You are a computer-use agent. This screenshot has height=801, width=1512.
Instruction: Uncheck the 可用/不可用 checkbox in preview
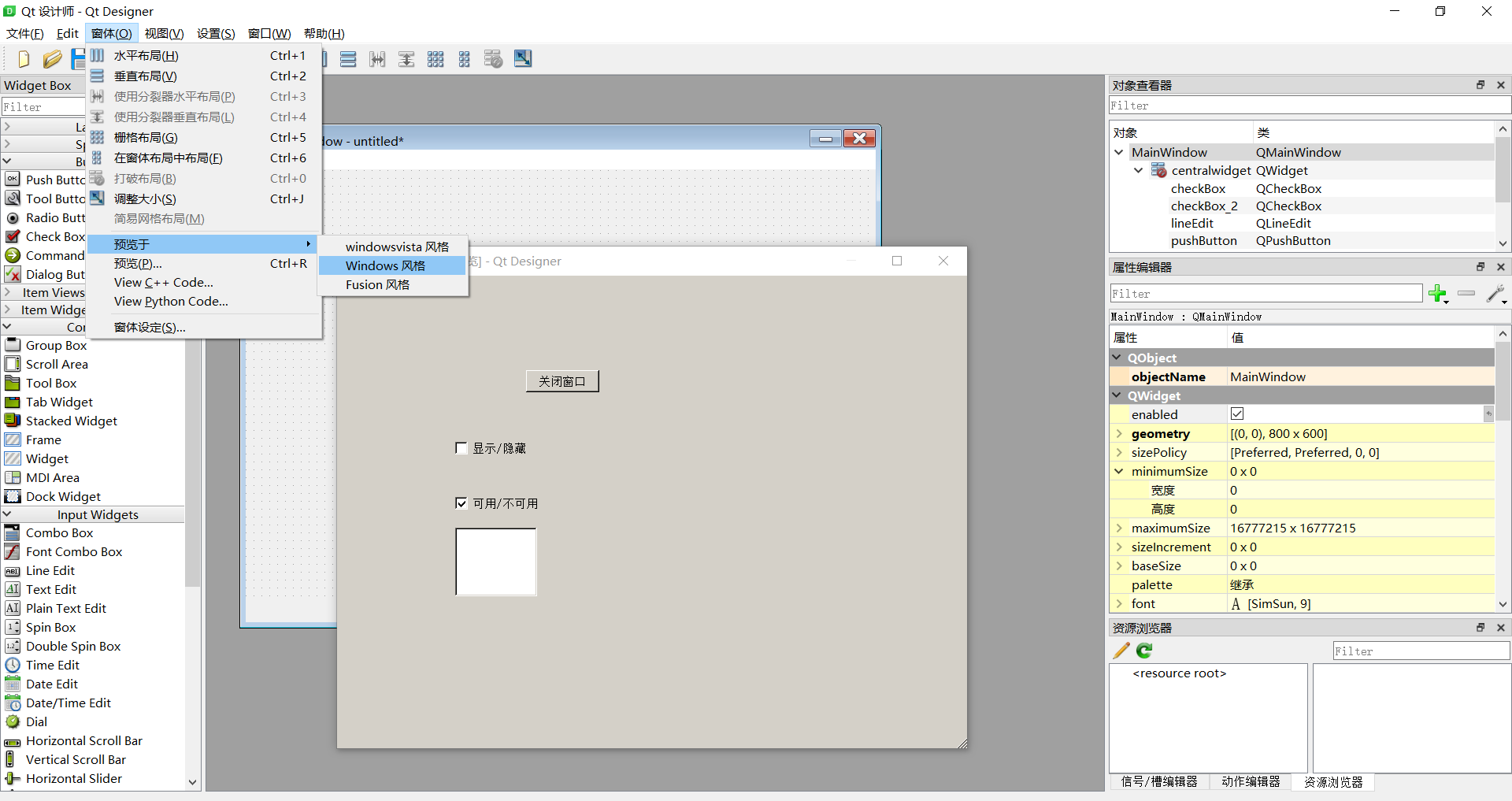(461, 503)
